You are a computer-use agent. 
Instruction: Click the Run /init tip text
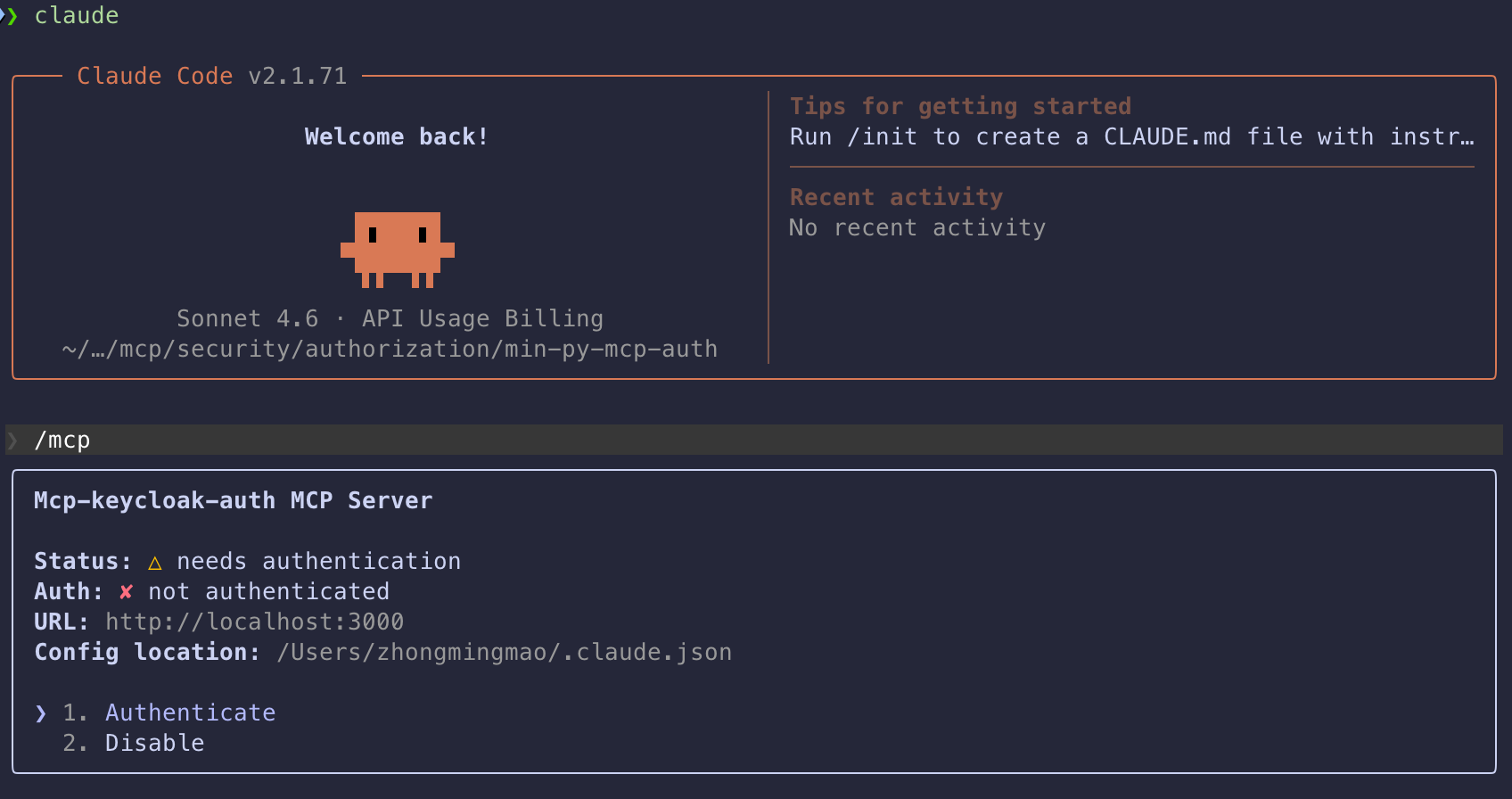(1130, 137)
